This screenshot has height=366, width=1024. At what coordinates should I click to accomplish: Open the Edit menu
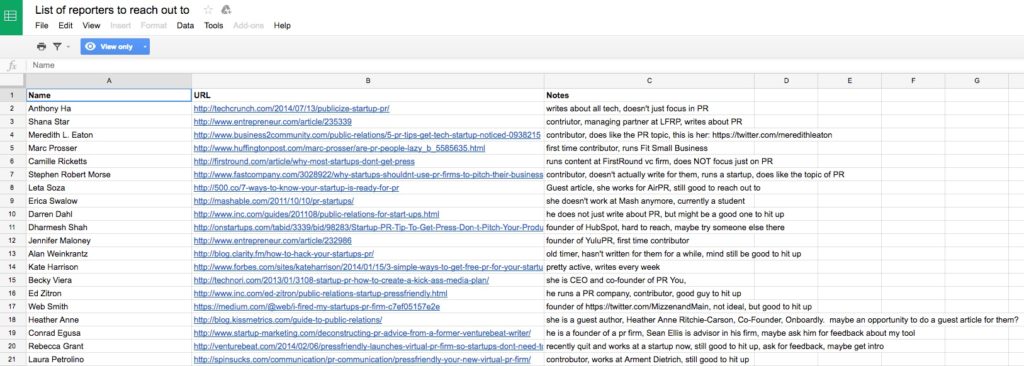click(x=65, y=26)
